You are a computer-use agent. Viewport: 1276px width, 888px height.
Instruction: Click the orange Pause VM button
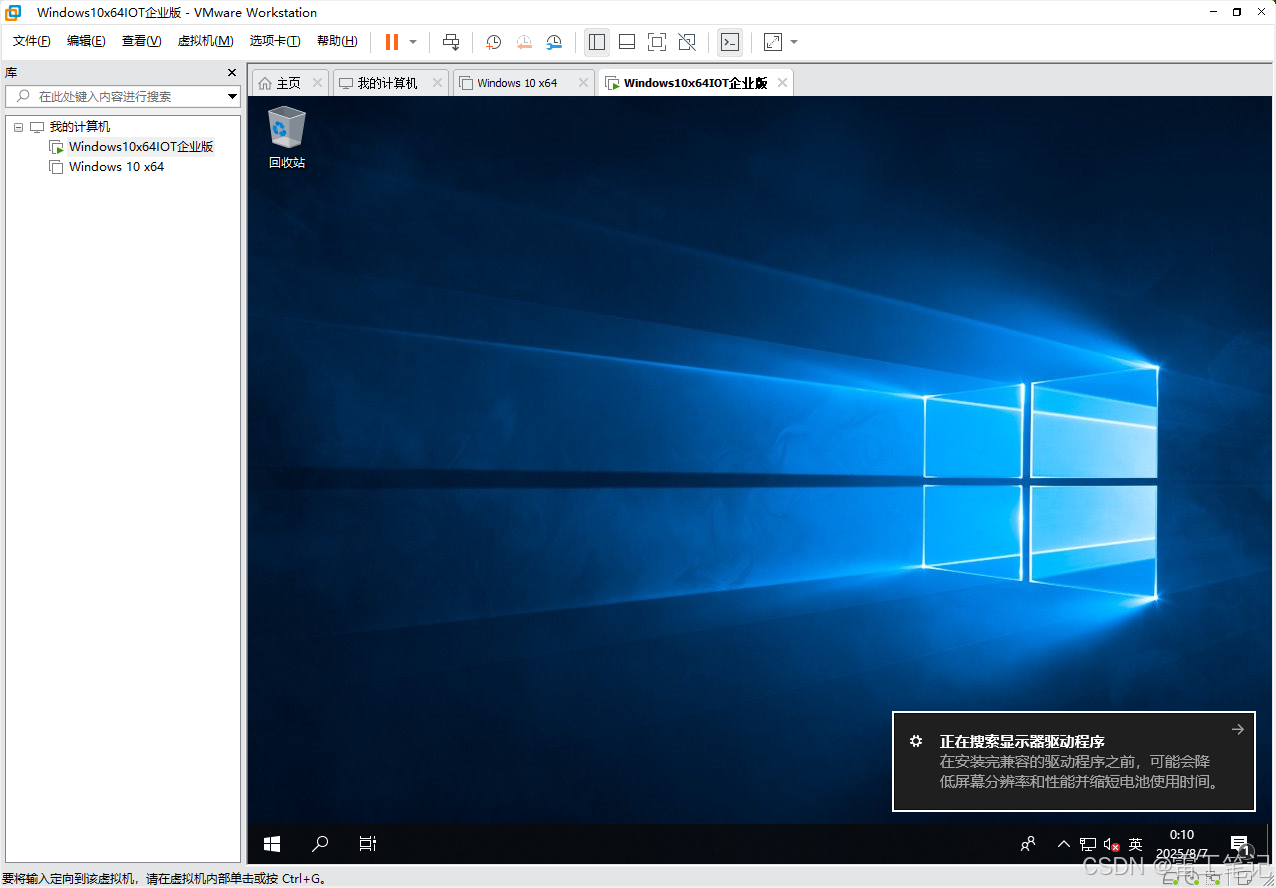391,42
